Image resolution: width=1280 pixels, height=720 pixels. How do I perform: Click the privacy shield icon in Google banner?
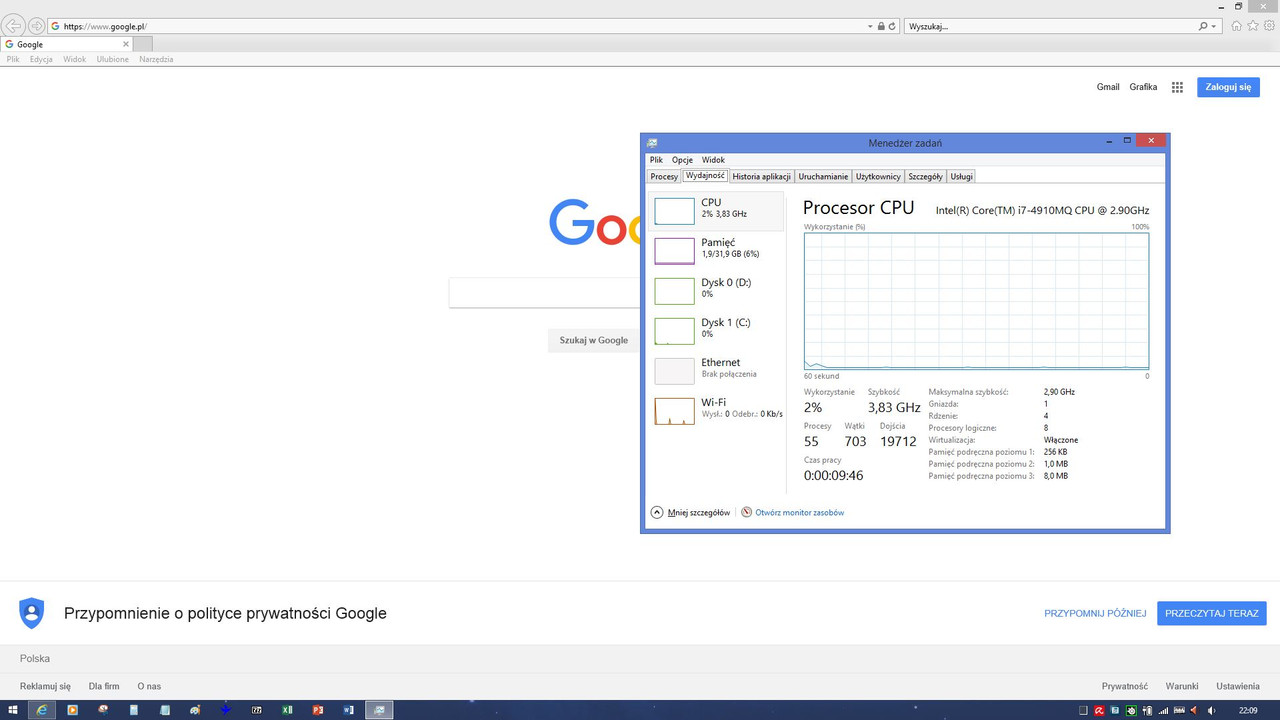click(x=32, y=613)
